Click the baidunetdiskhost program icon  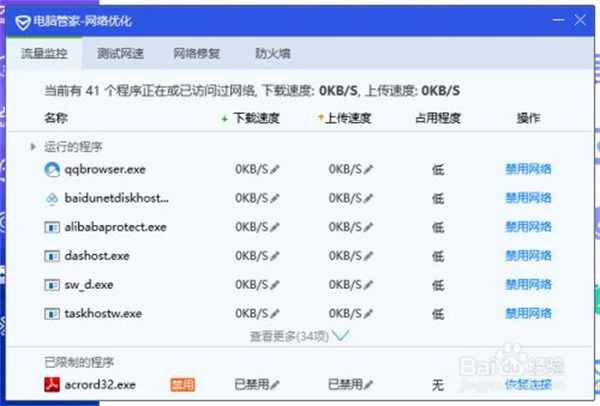point(52,198)
